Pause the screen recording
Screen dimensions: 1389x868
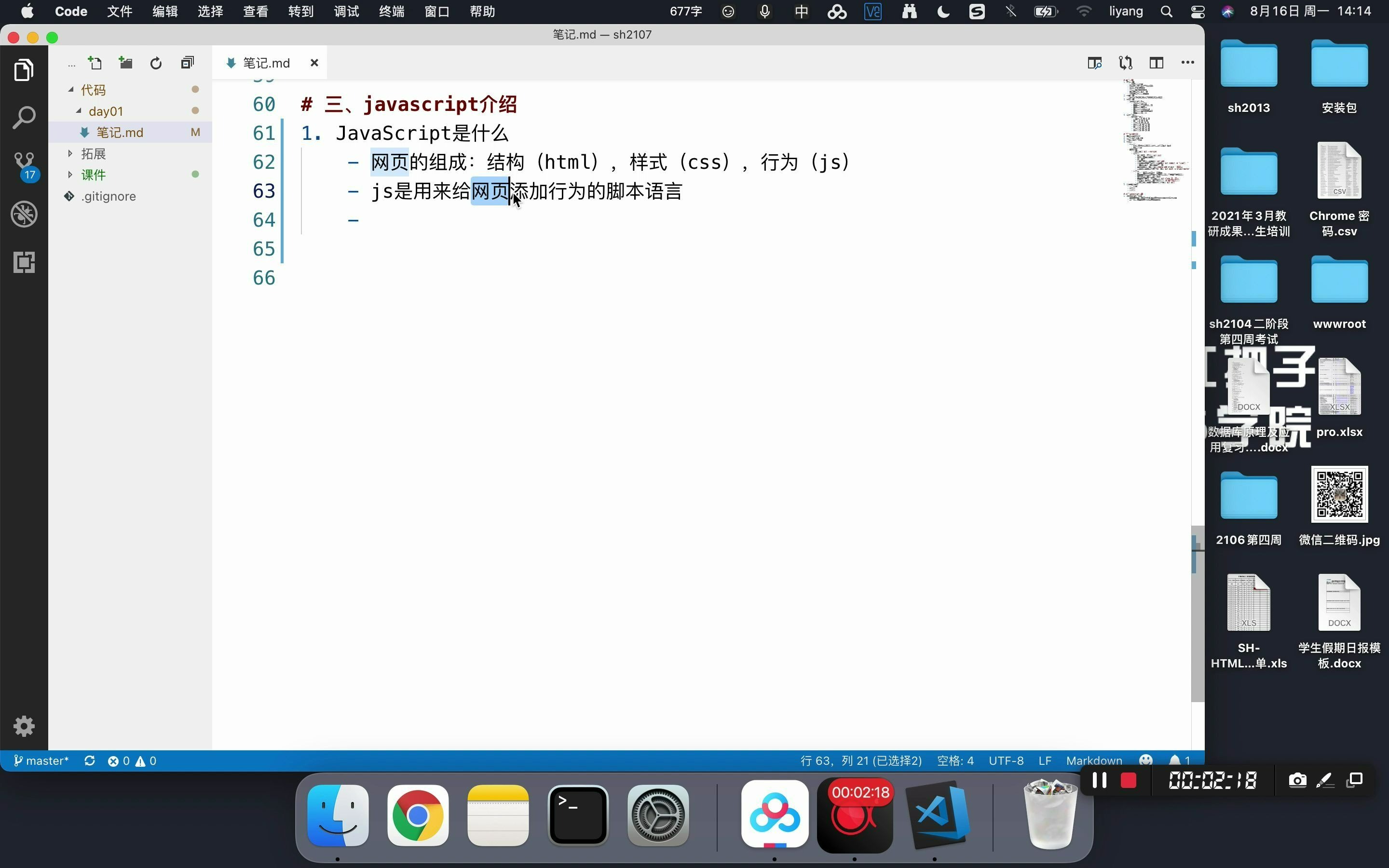pyautogui.click(x=1099, y=780)
